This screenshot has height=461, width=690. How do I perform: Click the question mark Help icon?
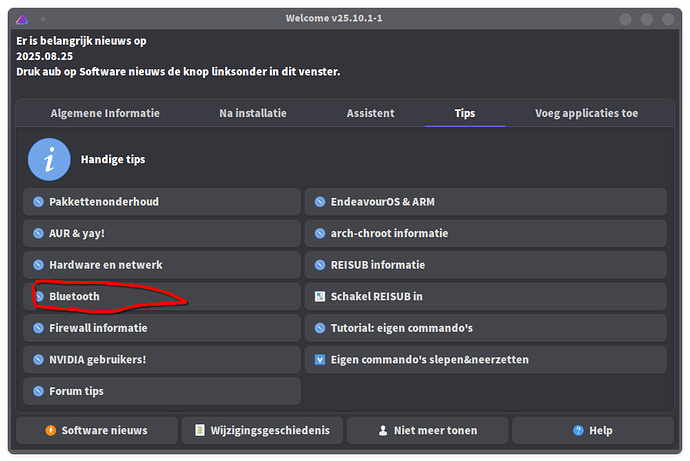click(578, 430)
